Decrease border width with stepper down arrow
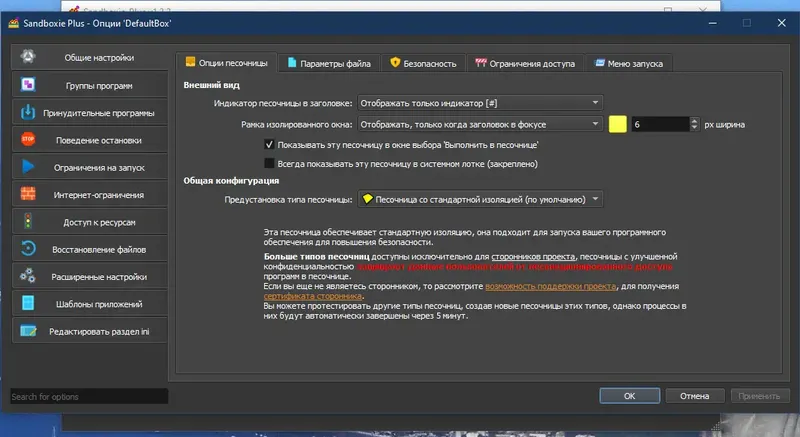The width and height of the screenshot is (800, 437). (x=694, y=128)
